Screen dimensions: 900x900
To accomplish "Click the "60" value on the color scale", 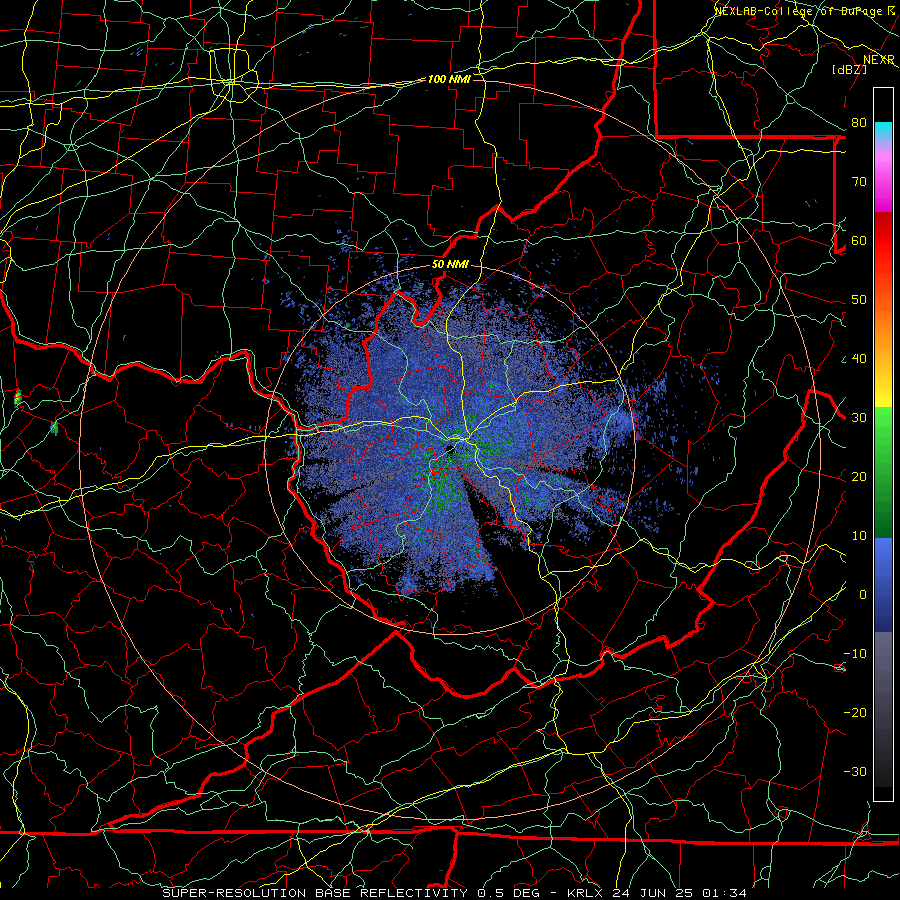I will click(859, 240).
